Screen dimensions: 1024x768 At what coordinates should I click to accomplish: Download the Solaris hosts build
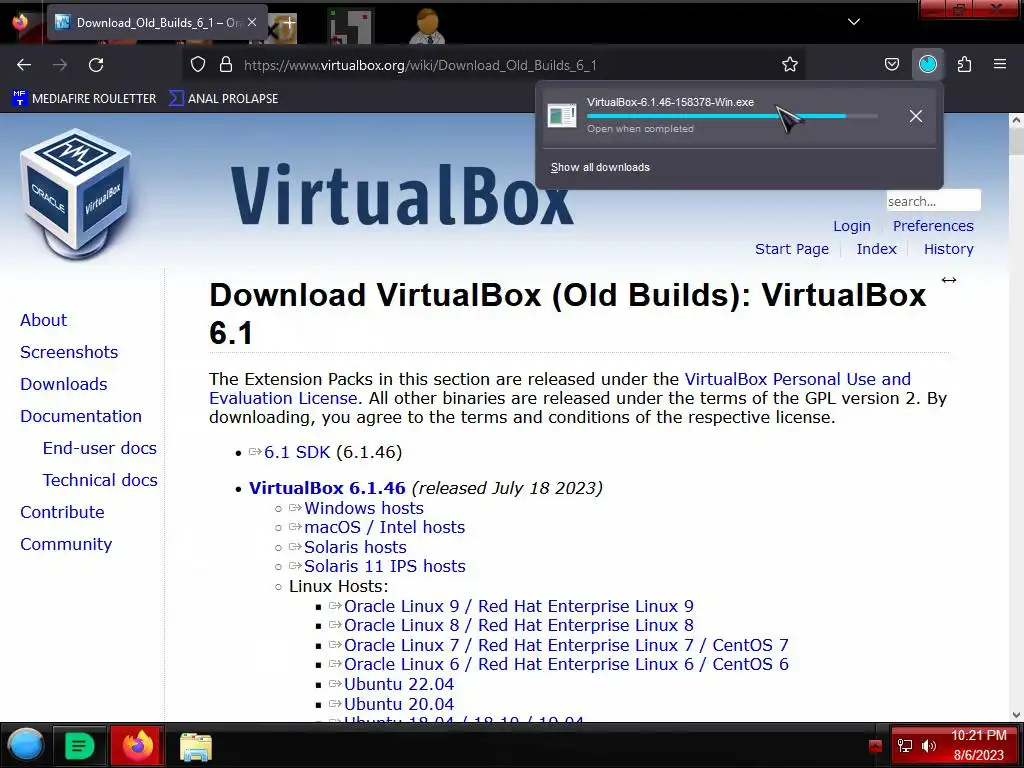(x=355, y=547)
